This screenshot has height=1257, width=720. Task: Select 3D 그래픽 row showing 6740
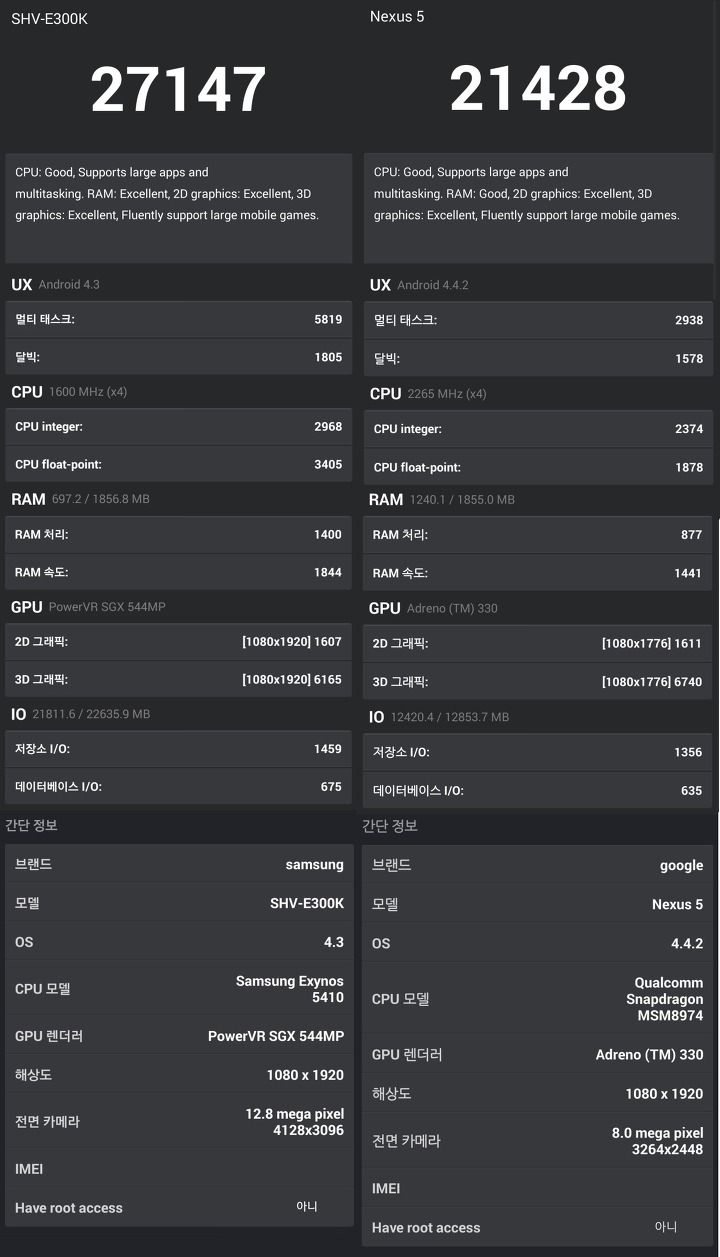538,682
